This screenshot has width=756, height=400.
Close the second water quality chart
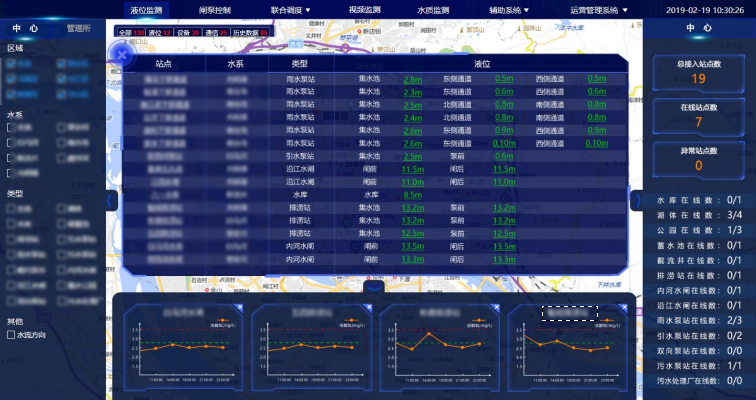(367, 308)
